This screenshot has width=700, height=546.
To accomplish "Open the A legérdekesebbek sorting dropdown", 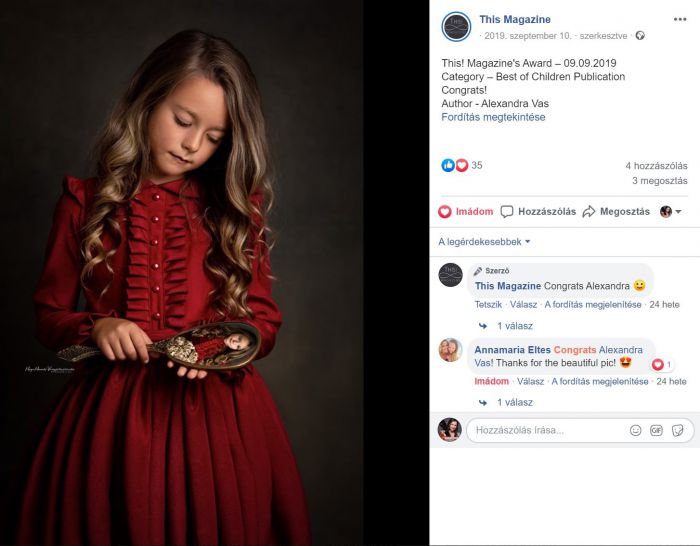I will [484, 242].
